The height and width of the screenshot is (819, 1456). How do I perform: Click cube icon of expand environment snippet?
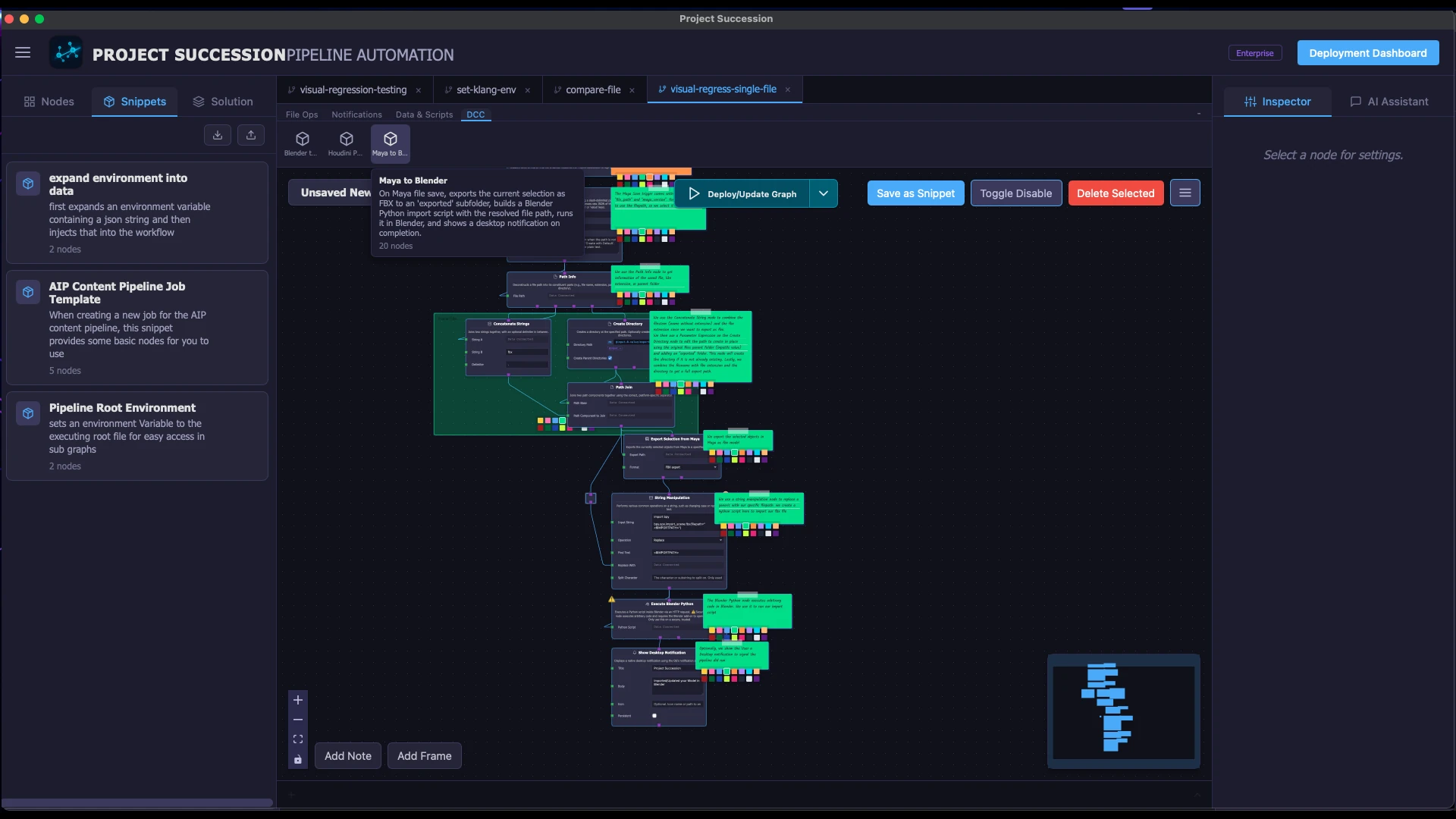[28, 184]
